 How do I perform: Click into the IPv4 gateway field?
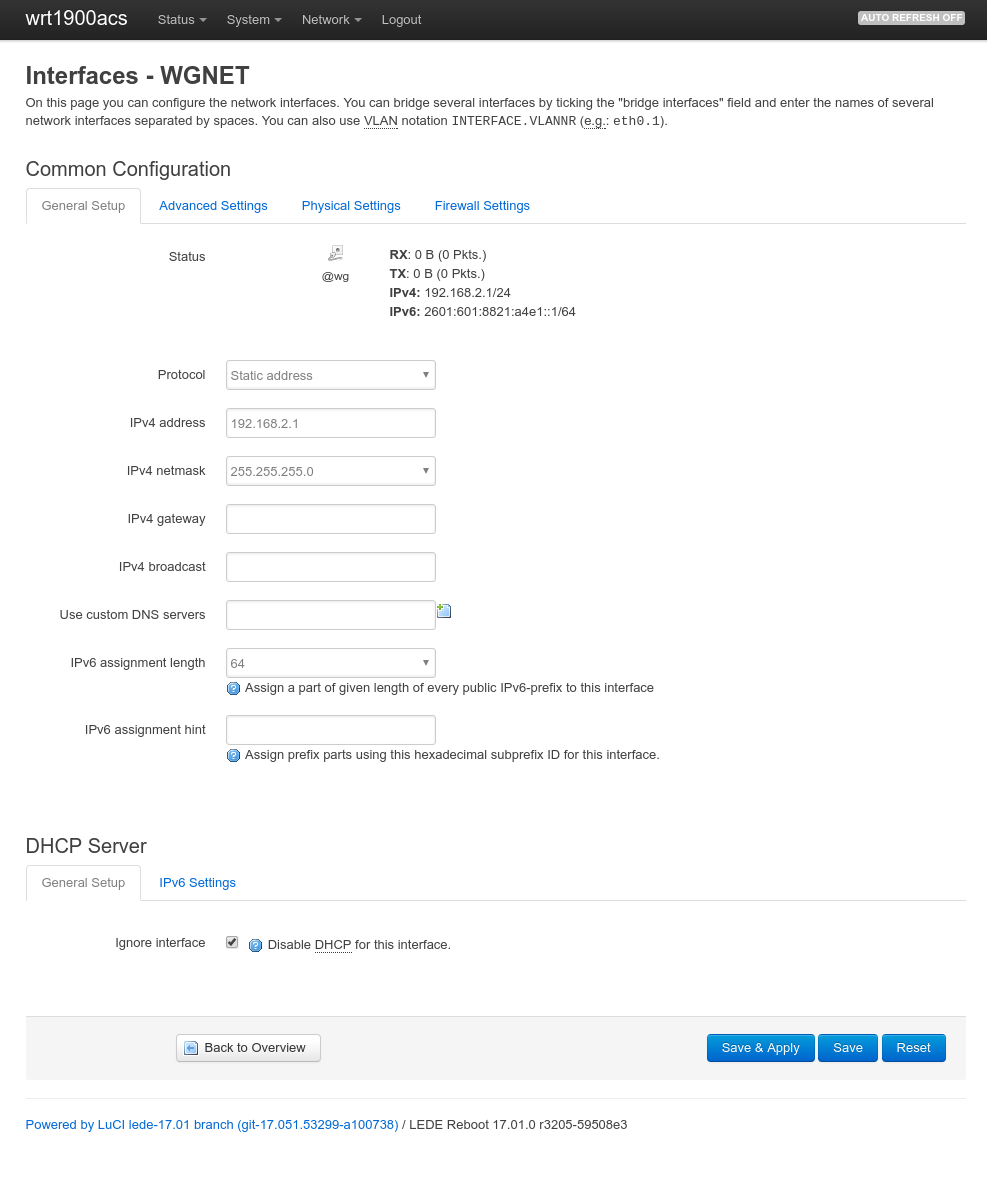(330, 519)
